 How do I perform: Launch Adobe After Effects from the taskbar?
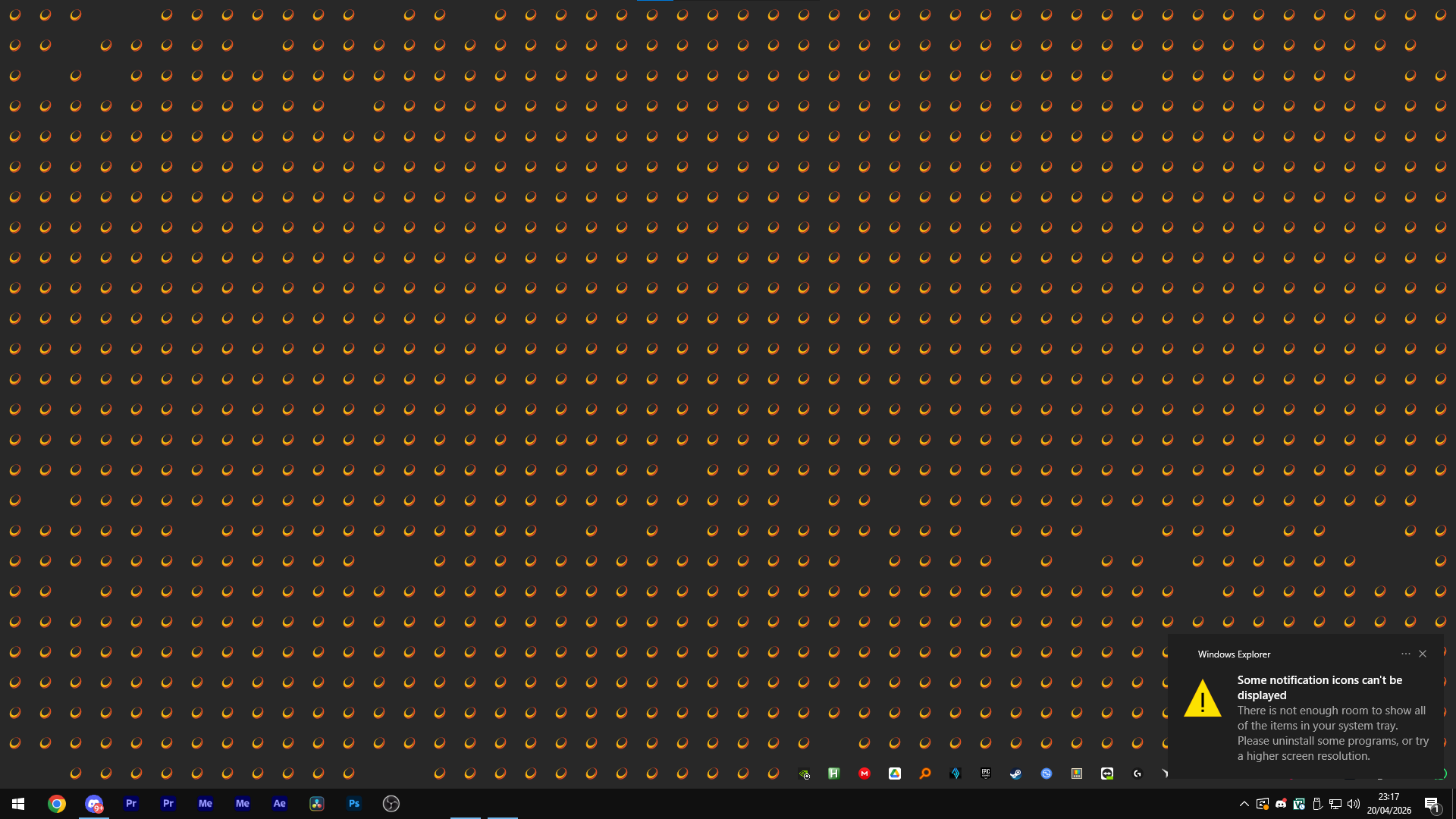280,804
